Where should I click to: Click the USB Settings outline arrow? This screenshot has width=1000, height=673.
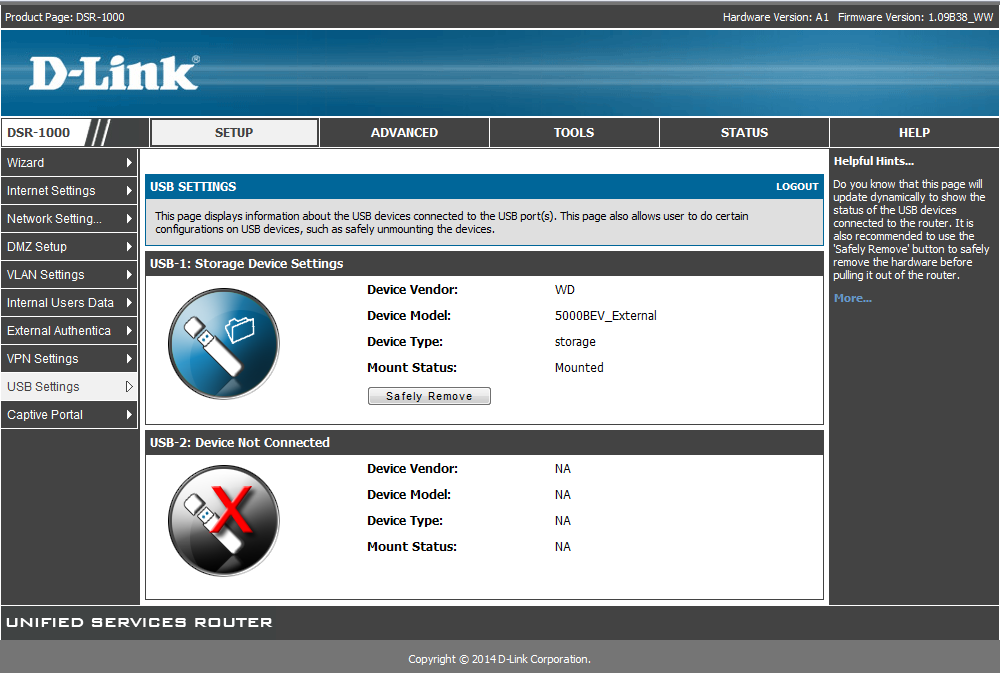click(x=129, y=387)
